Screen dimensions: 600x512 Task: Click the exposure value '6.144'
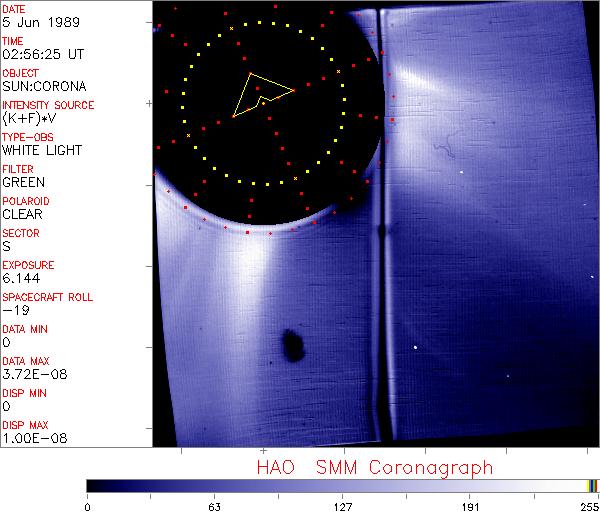21,278
